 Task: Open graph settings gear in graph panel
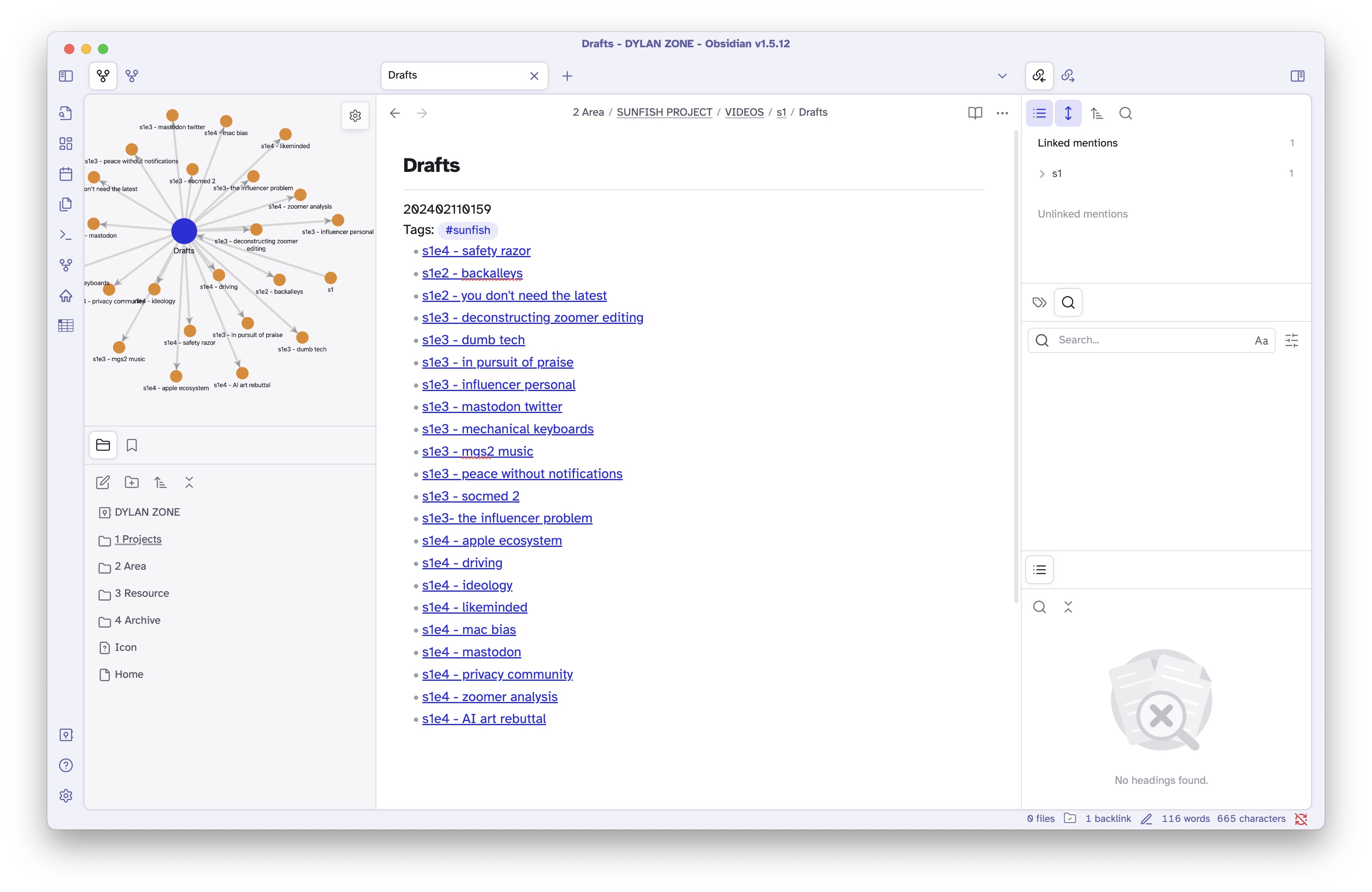pos(355,115)
